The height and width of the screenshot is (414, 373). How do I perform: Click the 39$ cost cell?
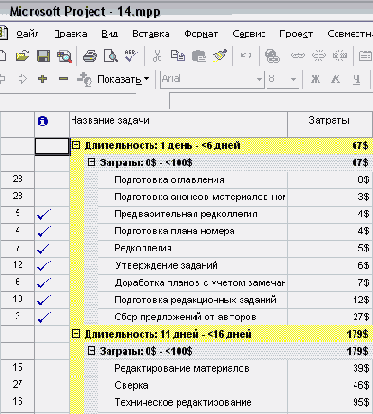tap(329, 368)
